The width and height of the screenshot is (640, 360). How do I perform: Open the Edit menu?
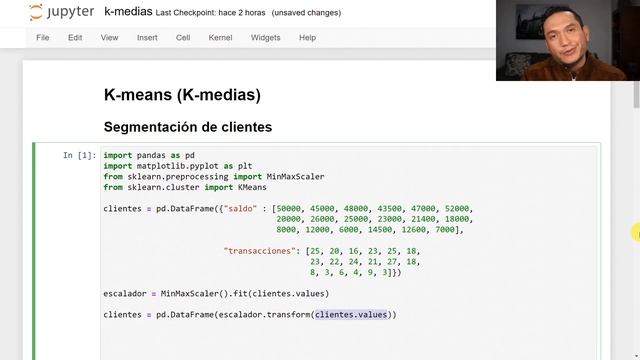pyautogui.click(x=75, y=38)
